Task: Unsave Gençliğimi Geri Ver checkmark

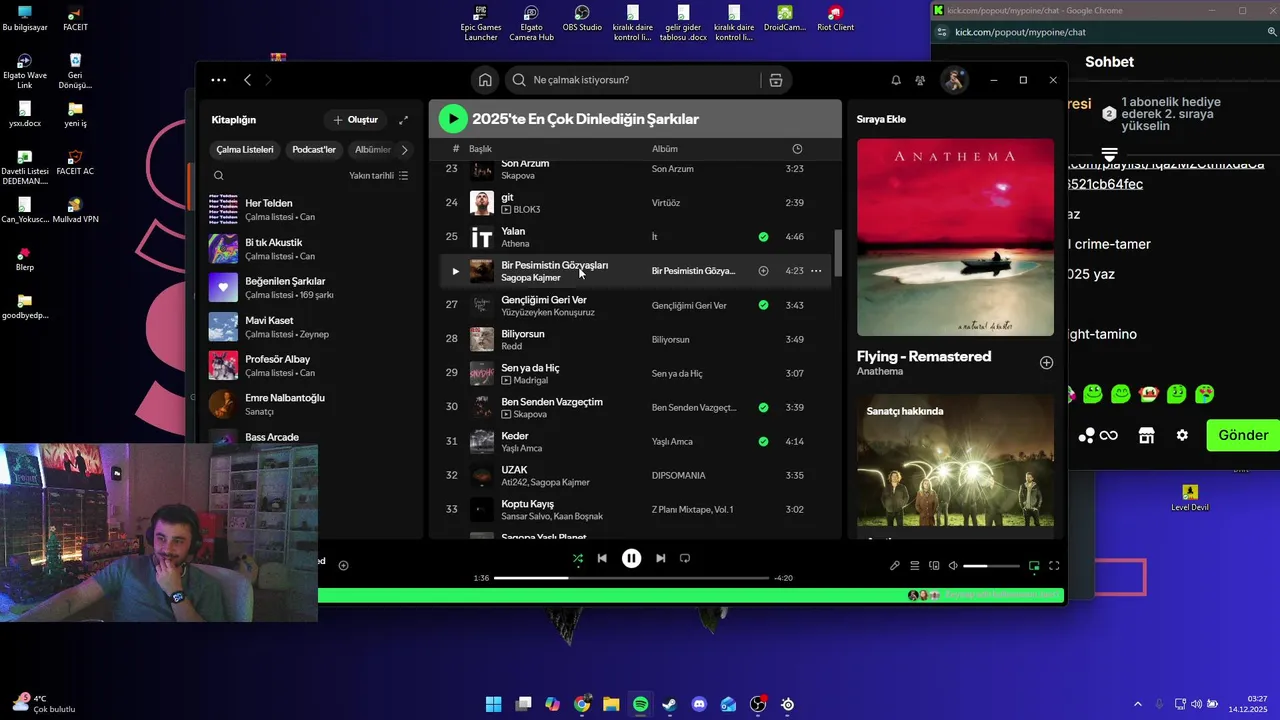Action: [x=763, y=305]
